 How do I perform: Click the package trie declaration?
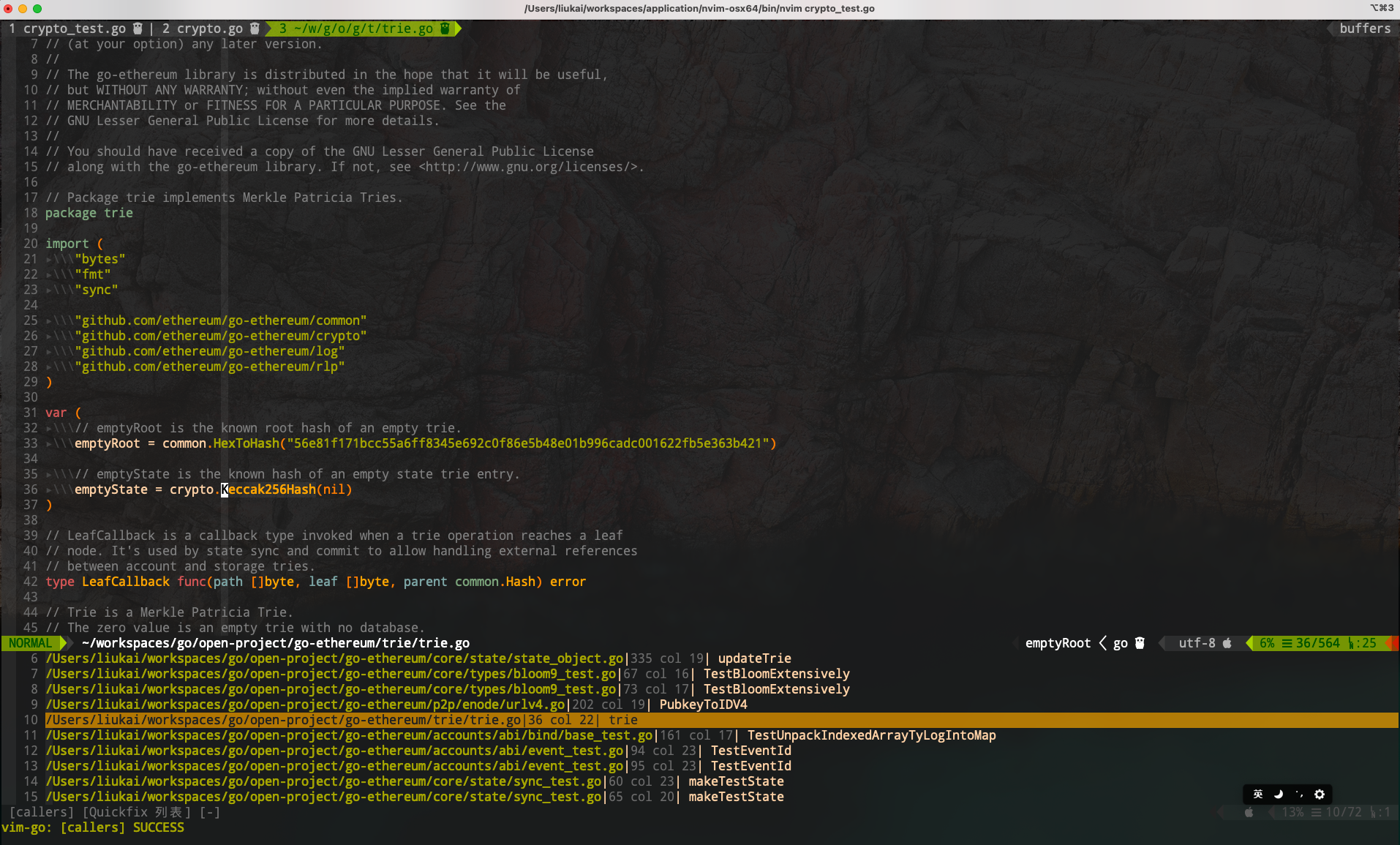[89, 213]
